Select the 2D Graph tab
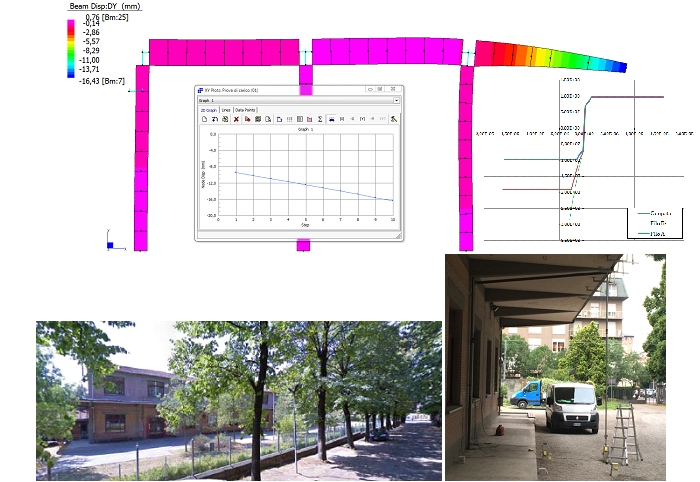The width and height of the screenshot is (700, 482). [x=208, y=110]
